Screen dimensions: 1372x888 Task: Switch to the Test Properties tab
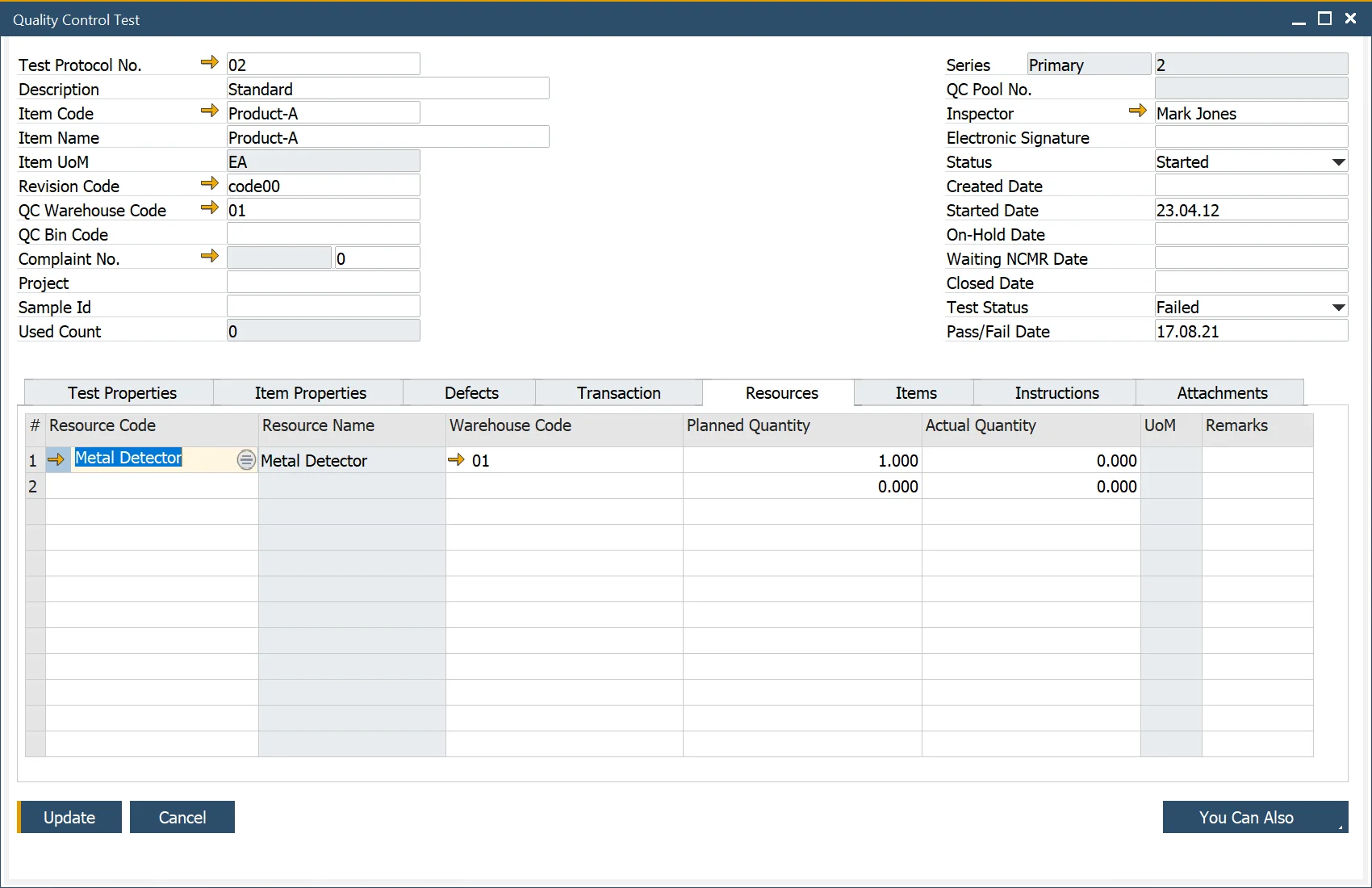point(122,393)
